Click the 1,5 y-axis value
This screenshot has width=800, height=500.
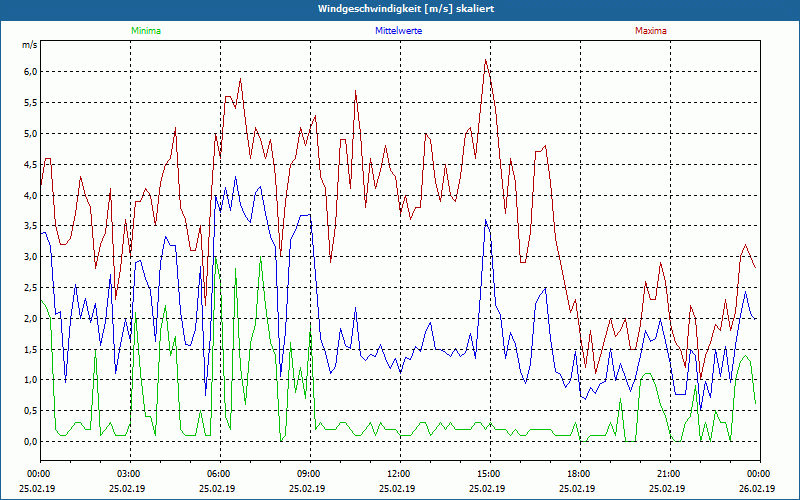(x=31, y=349)
